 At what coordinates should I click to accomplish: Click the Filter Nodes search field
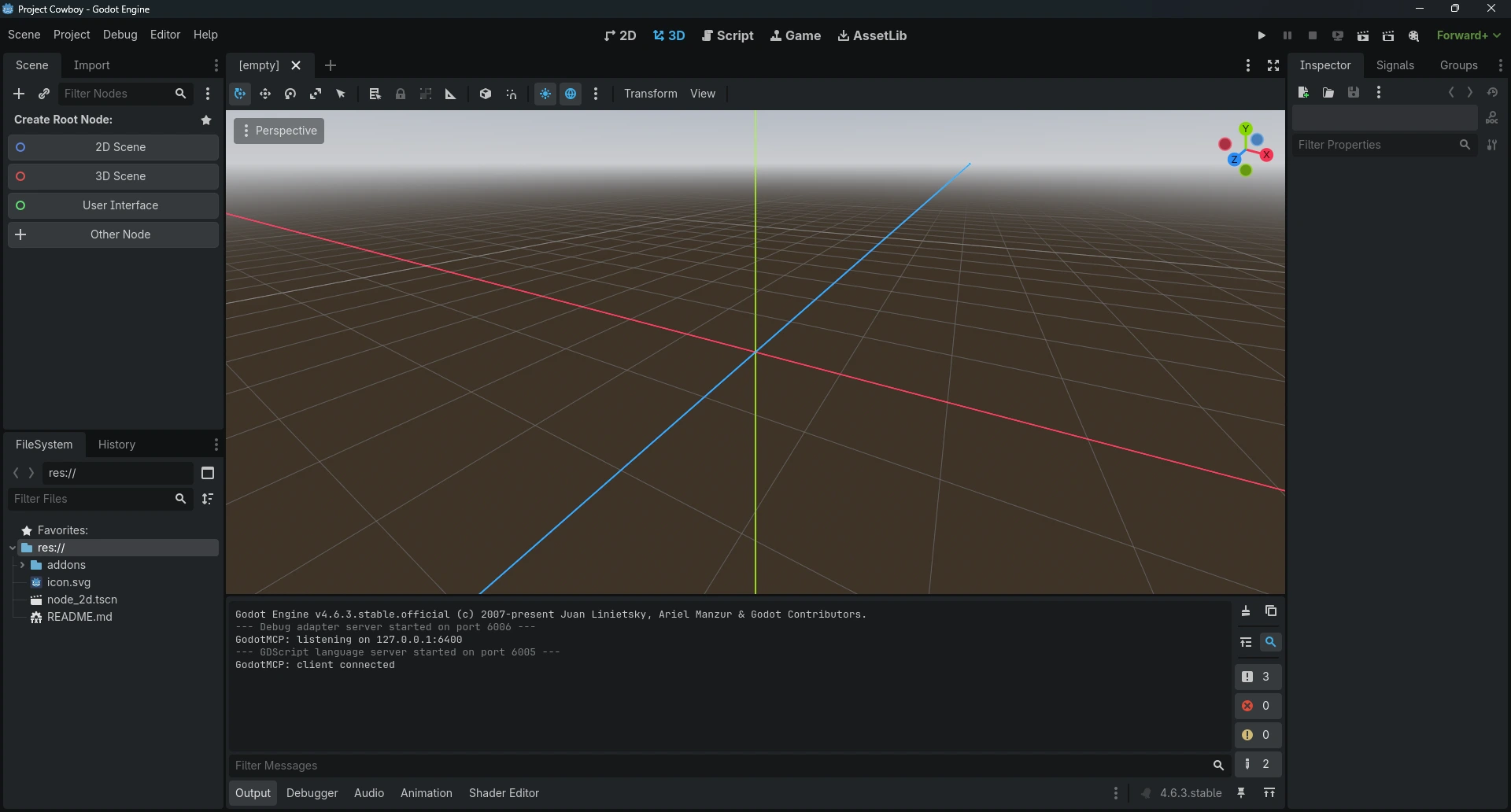[x=126, y=94]
